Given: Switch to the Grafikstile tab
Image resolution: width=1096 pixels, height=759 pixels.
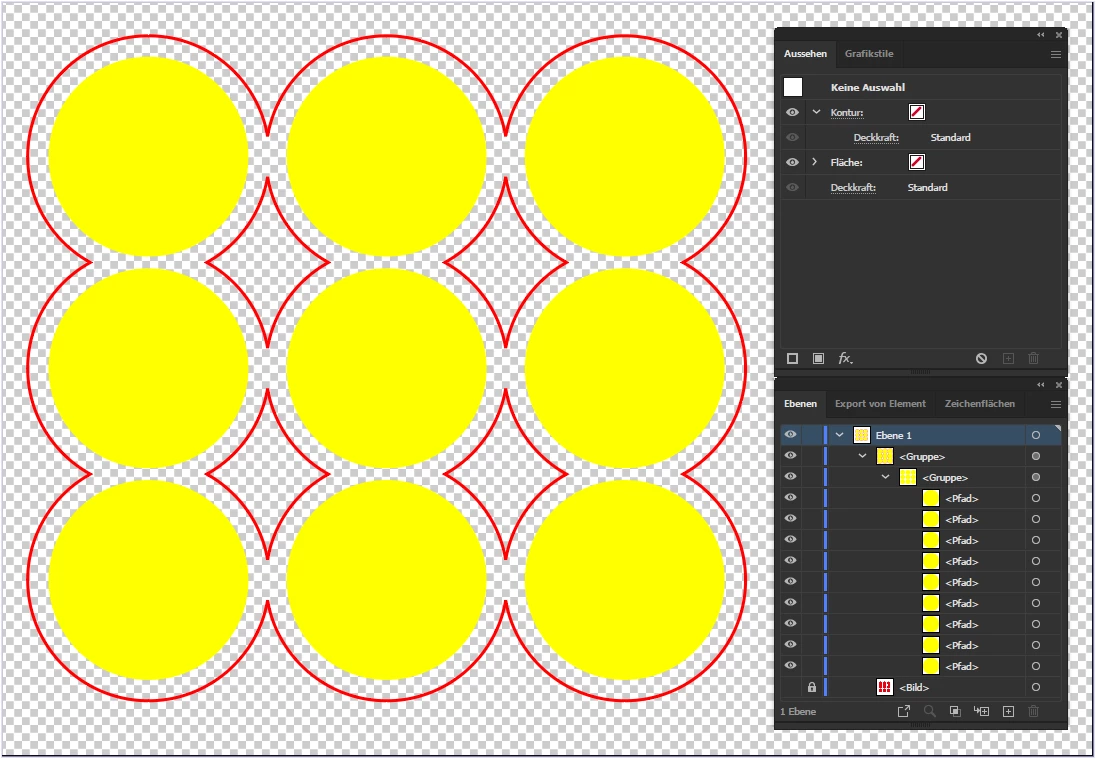Looking at the screenshot, I should click(x=869, y=54).
